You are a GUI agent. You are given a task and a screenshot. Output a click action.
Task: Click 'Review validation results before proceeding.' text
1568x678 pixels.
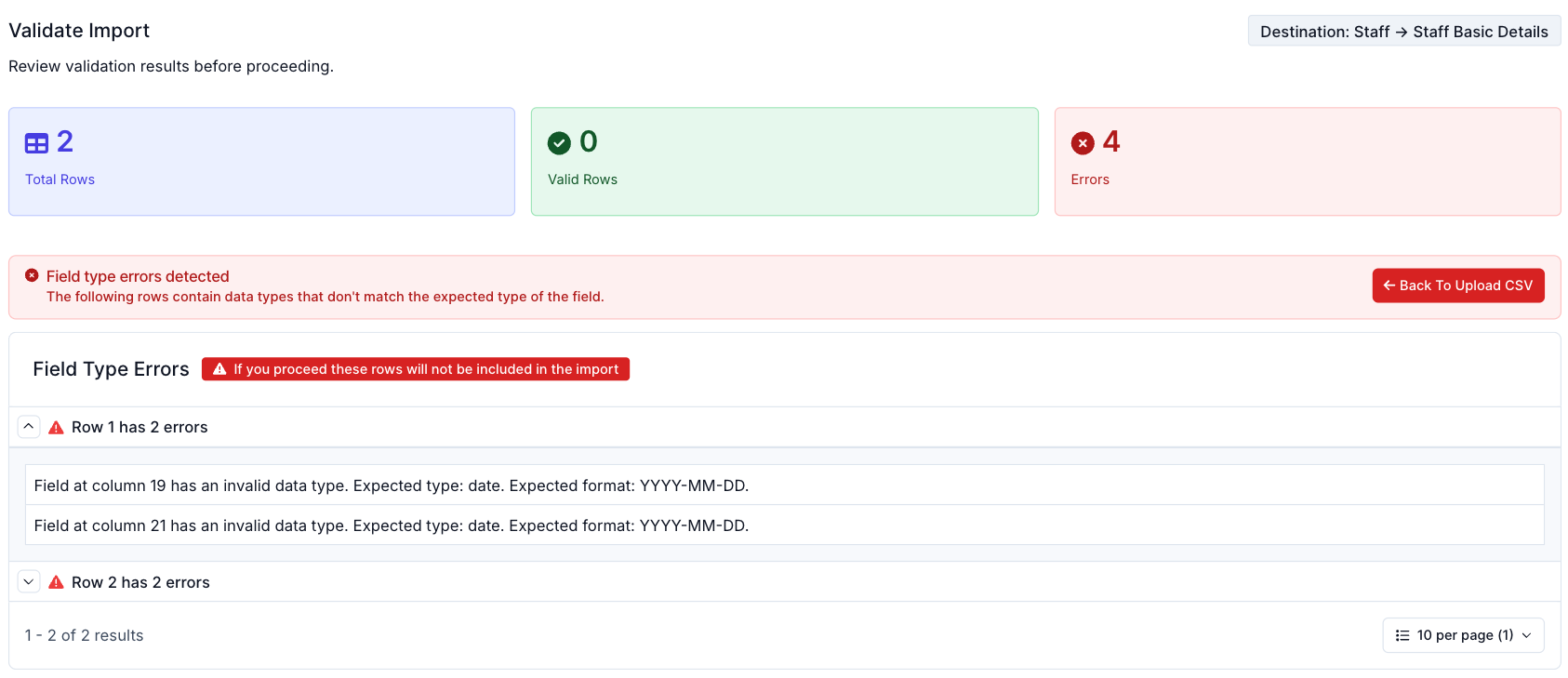click(171, 66)
